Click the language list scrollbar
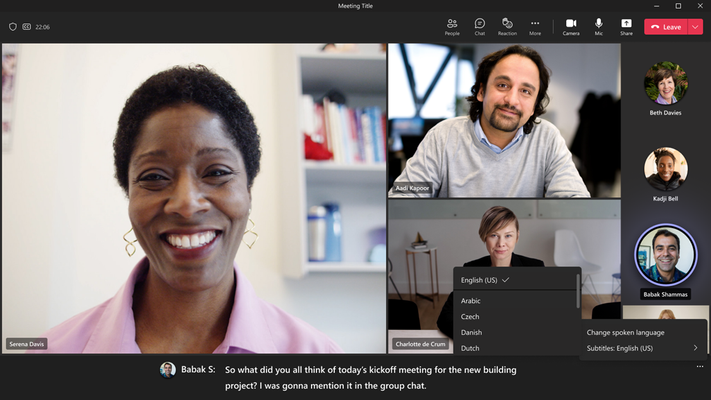The image size is (711, 400). pyautogui.click(x=578, y=291)
